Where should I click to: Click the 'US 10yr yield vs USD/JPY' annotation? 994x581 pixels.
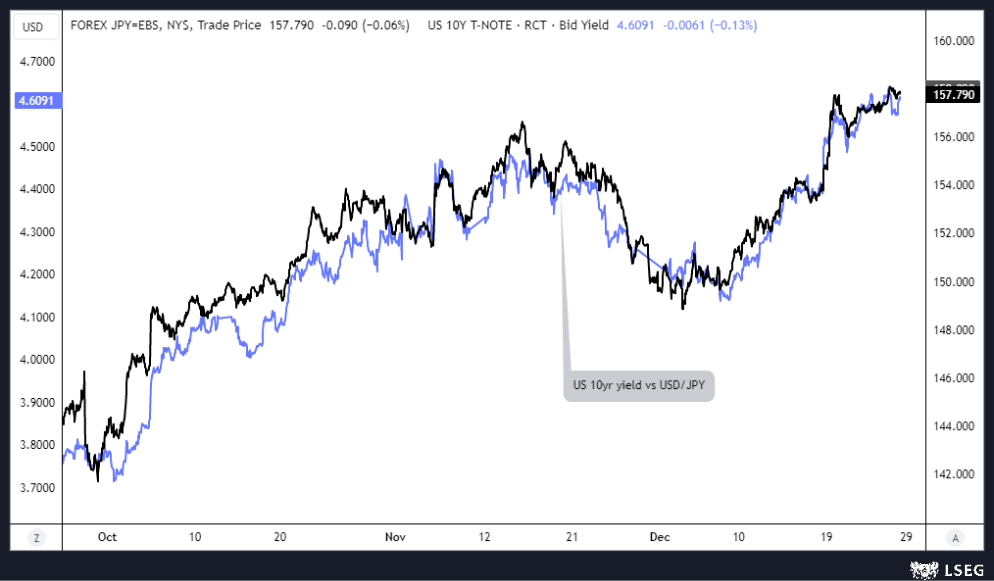639,384
